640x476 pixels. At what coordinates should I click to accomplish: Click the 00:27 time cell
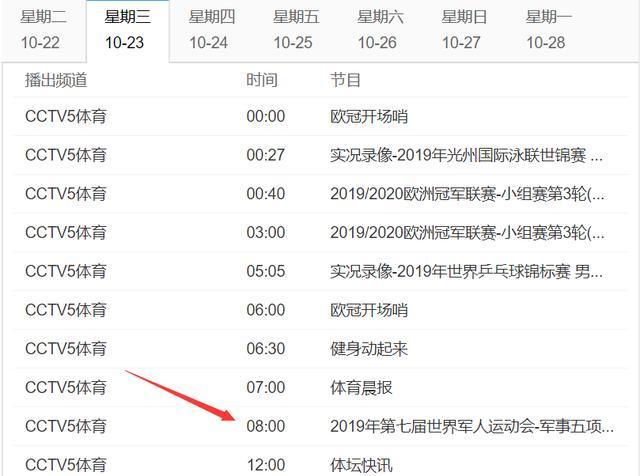click(x=266, y=155)
